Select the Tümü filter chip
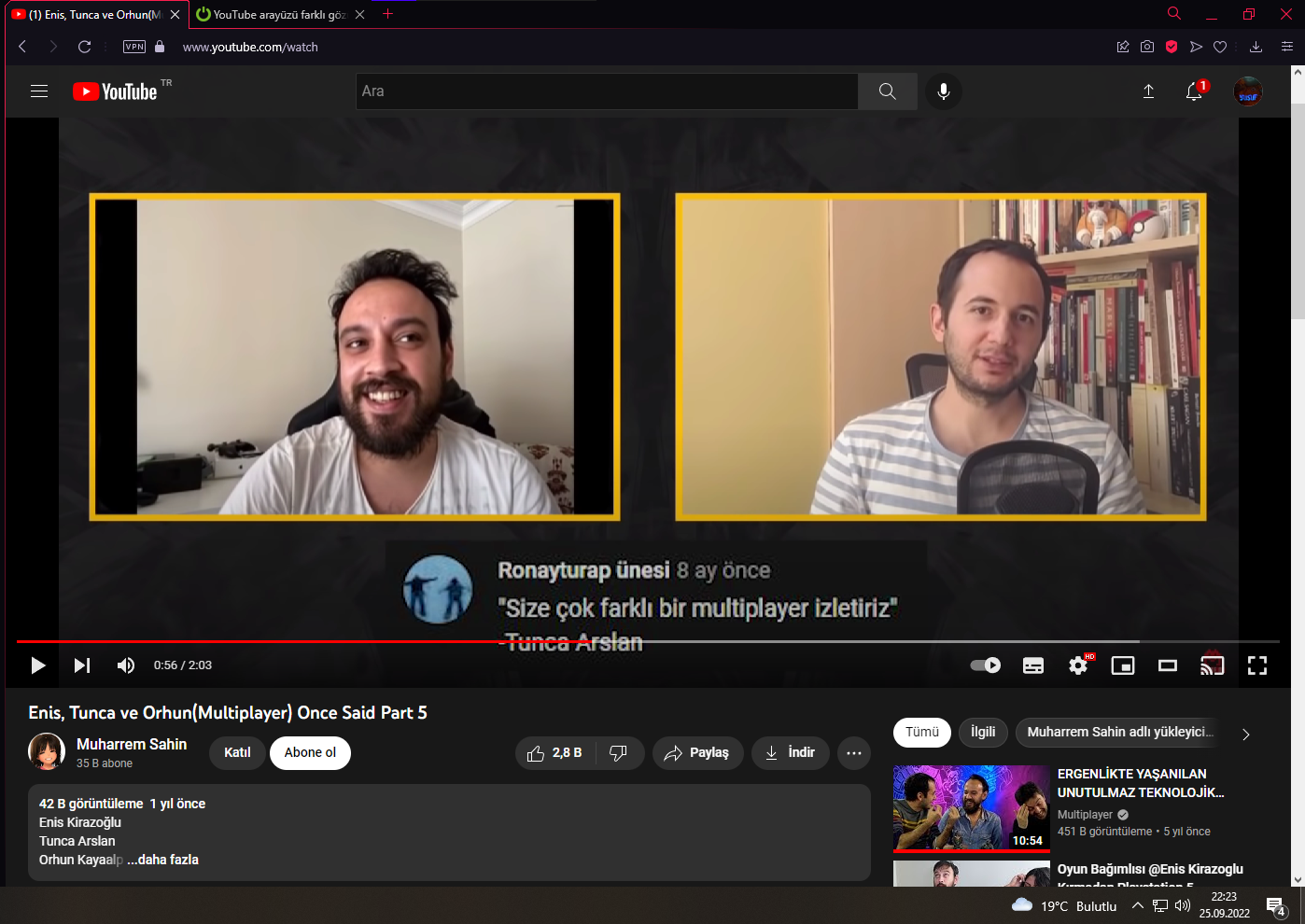The height and width of the screenshot is (924, 1305). (x=922, y=733)
